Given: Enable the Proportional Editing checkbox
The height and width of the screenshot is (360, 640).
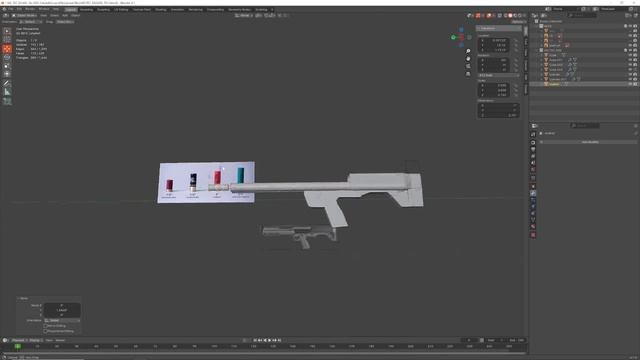Looking at the screenshot, I should coord(45,331).
